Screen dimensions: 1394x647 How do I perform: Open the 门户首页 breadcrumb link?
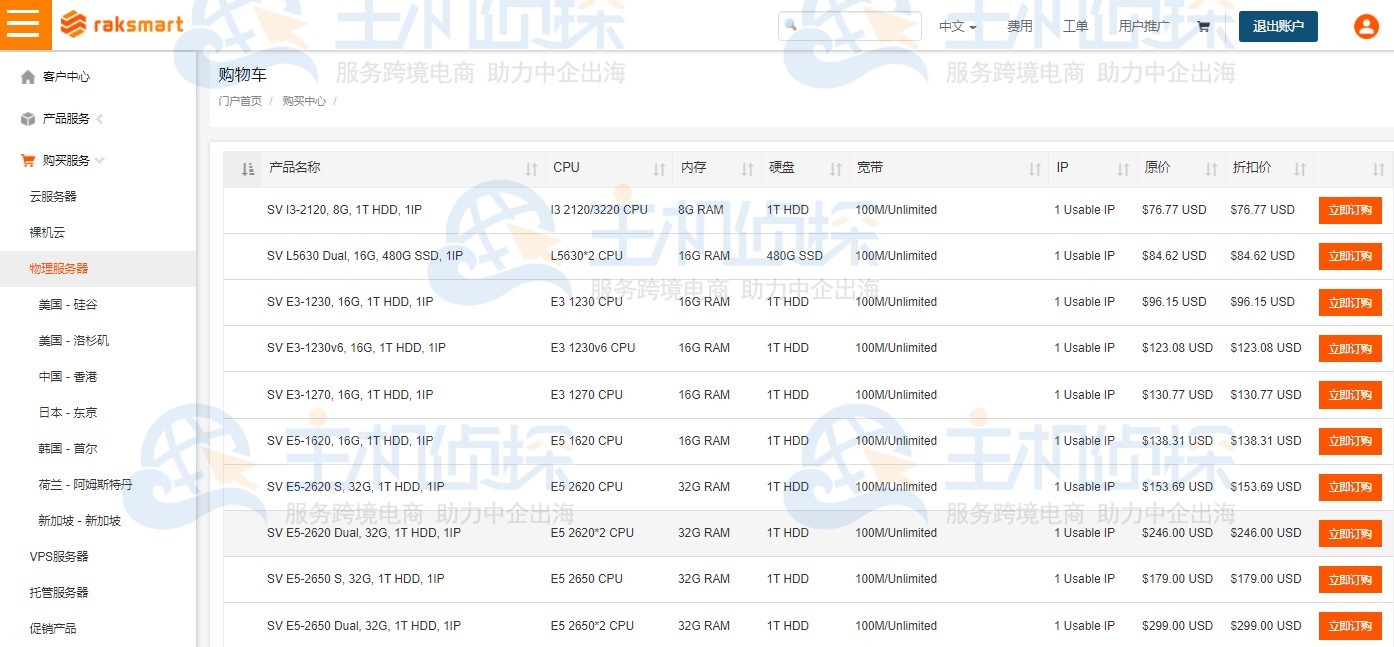239,101
